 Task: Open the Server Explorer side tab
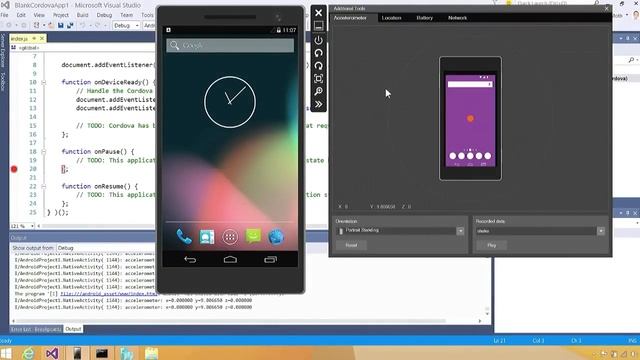(x=3, y=51)
